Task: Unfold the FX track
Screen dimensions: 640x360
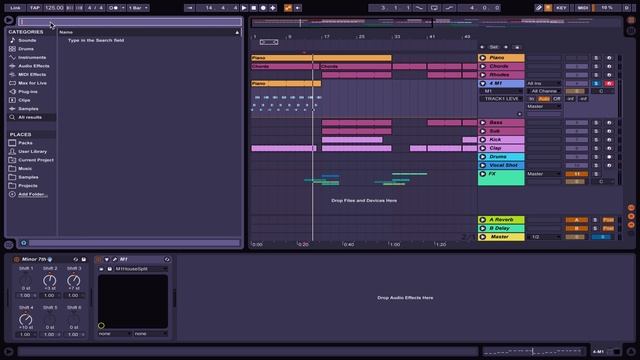Action: click(x=483, y=174)
